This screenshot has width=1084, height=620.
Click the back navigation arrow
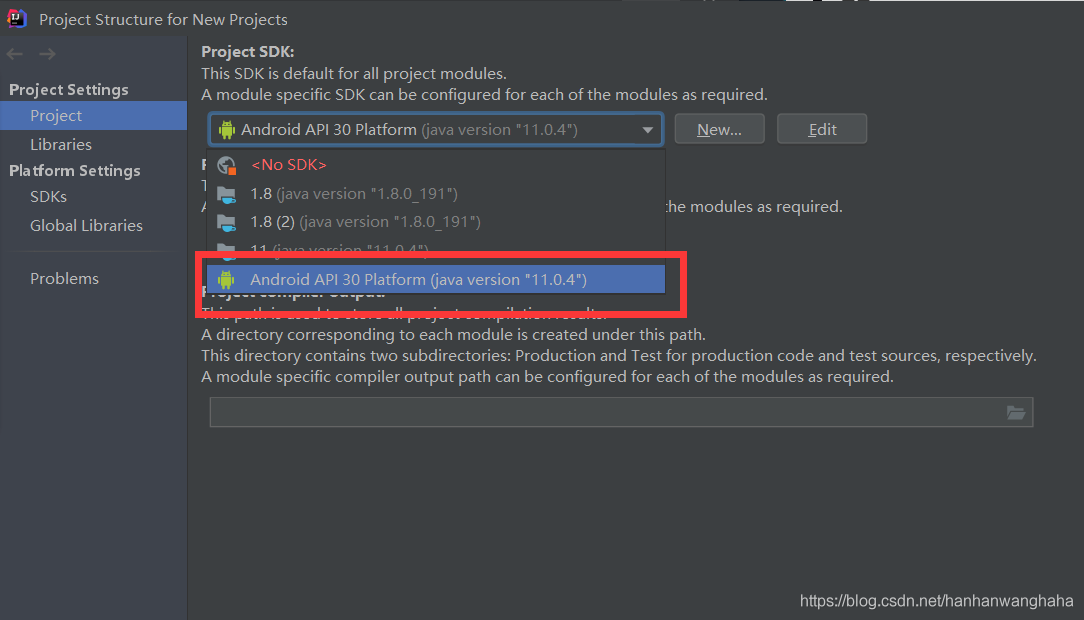14,54
